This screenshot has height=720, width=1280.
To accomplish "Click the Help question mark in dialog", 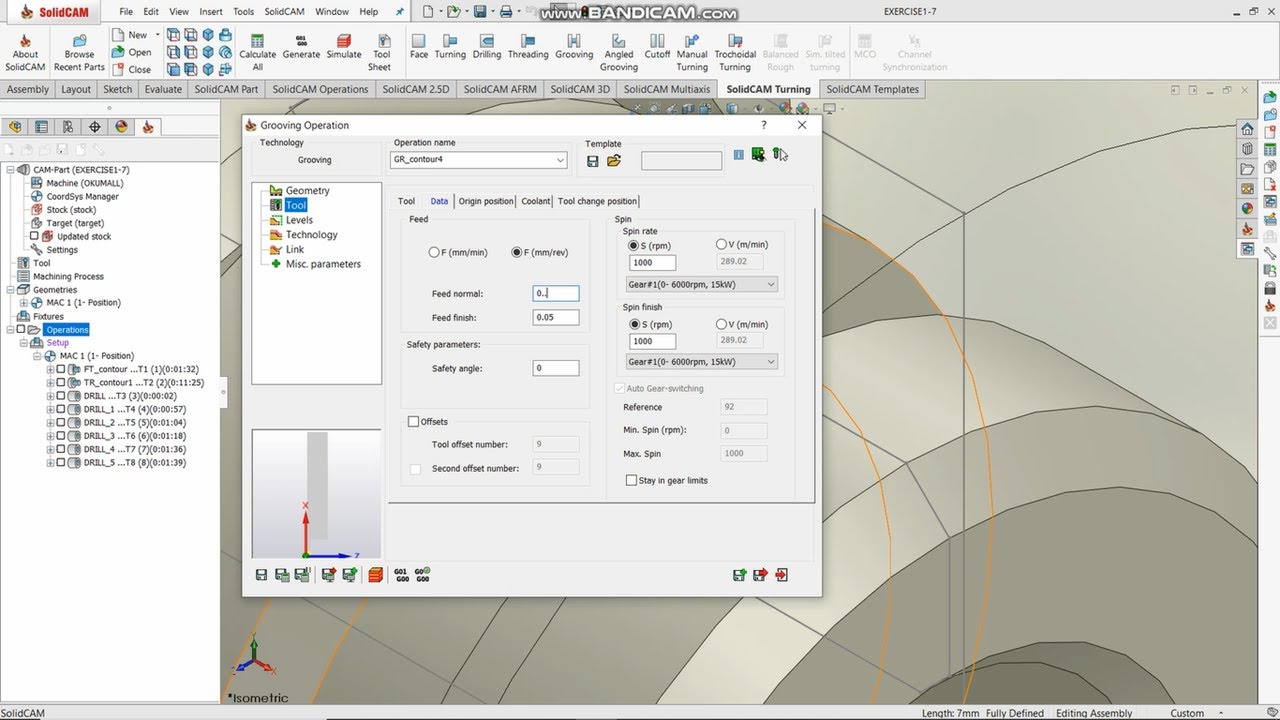I will 764,125.
